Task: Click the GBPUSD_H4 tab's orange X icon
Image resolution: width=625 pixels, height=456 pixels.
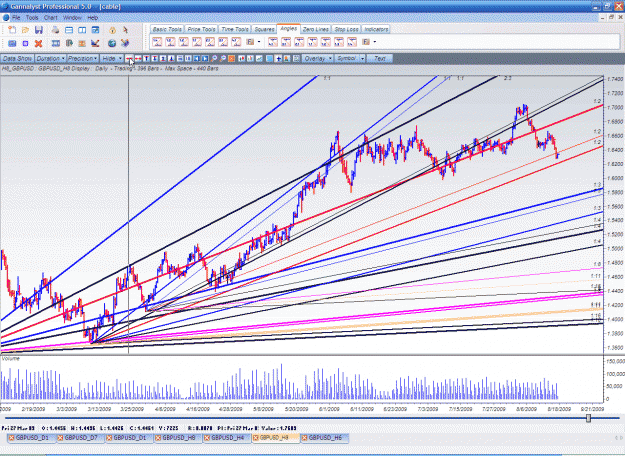Action: click(207, 438)
